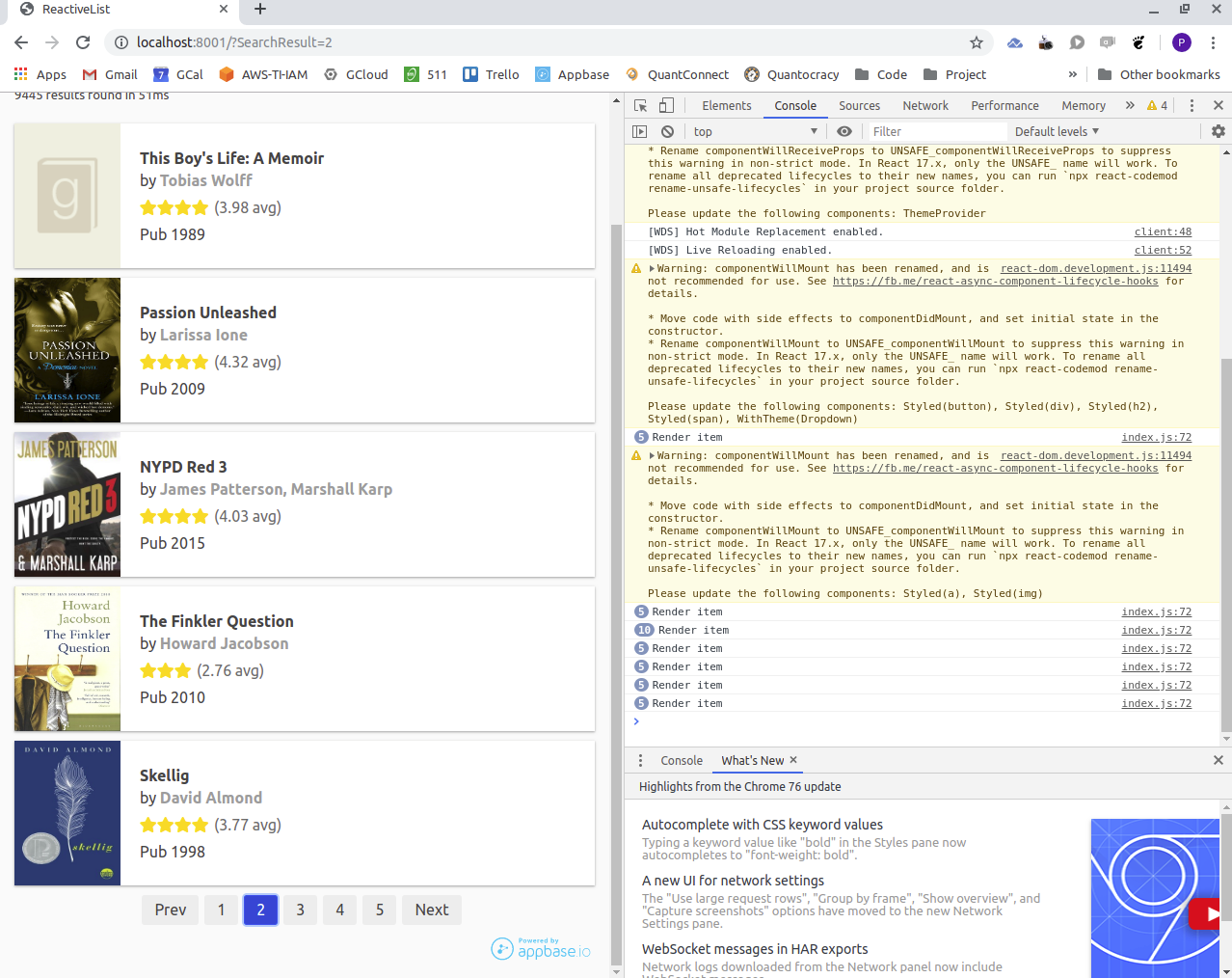Go forward in browser history

pyautogui.click(x=52, y=42)
